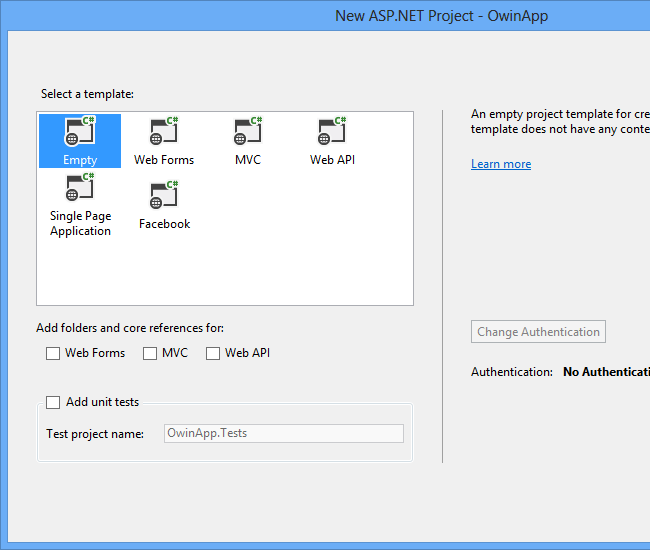650x550 pixels.
Task: Click the 'Test project name:' label
Action: [x=95, y=434]
